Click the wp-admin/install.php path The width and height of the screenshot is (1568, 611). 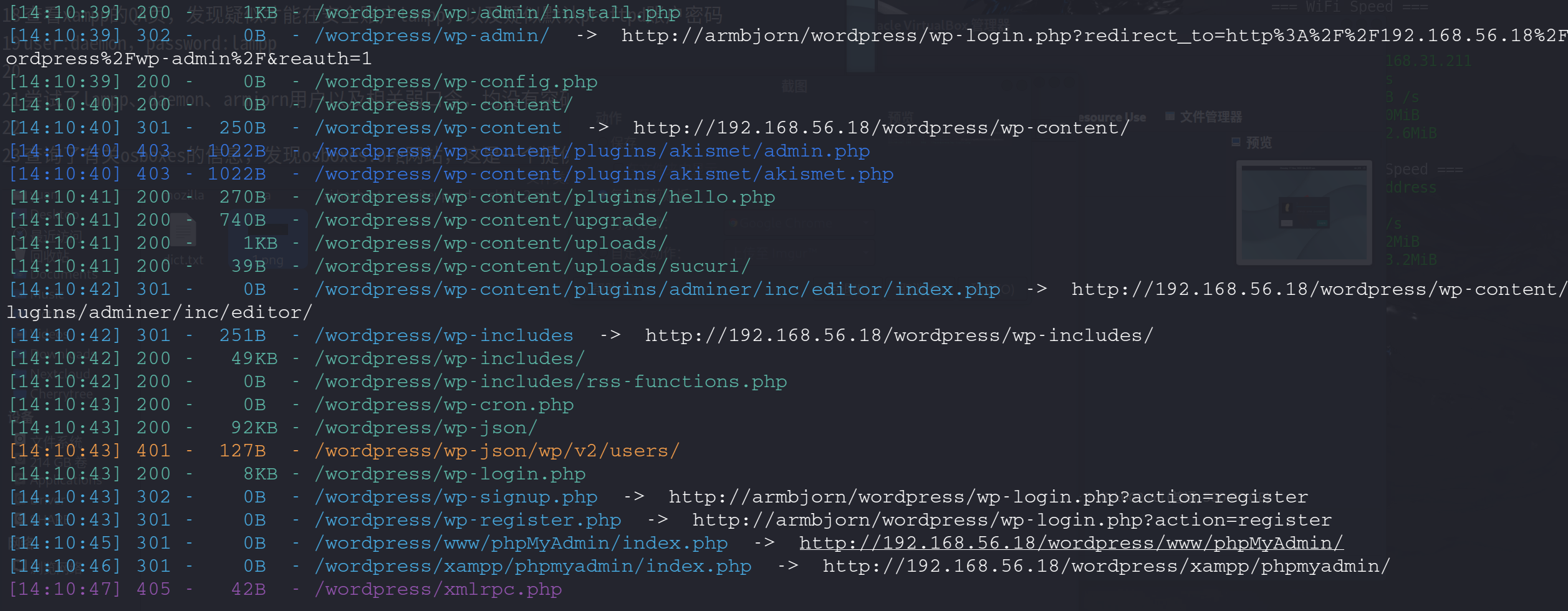(498, 12)
